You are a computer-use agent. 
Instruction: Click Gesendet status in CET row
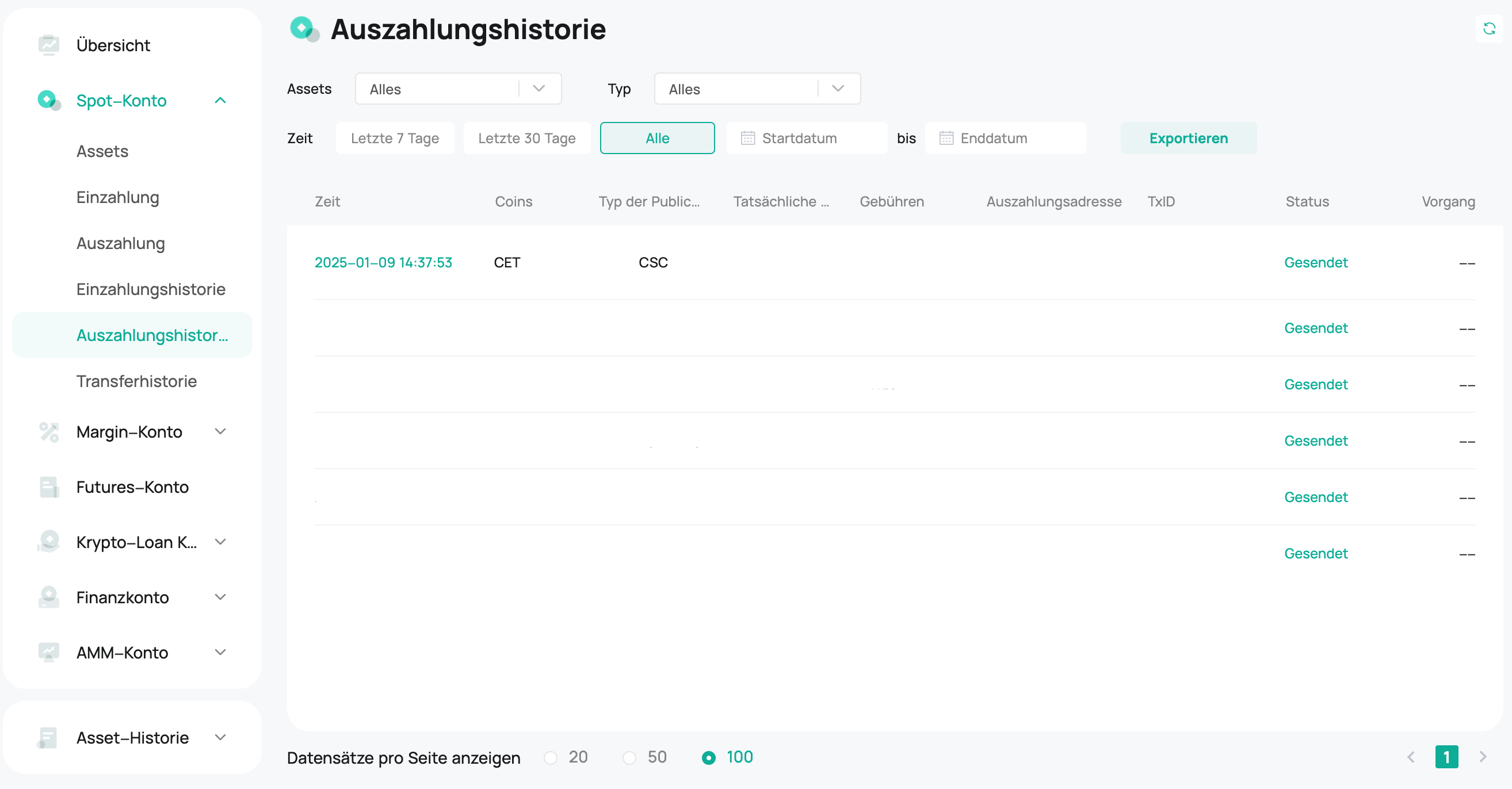pyautogui.click(x=1315, y=262)
